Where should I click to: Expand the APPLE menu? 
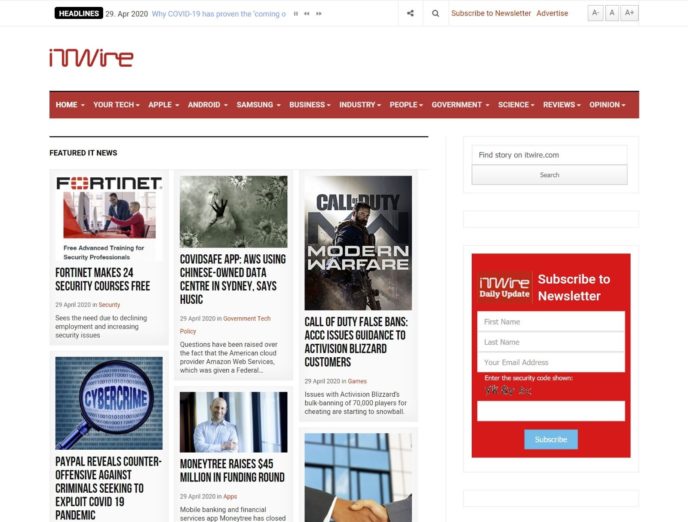click(163, 105)
